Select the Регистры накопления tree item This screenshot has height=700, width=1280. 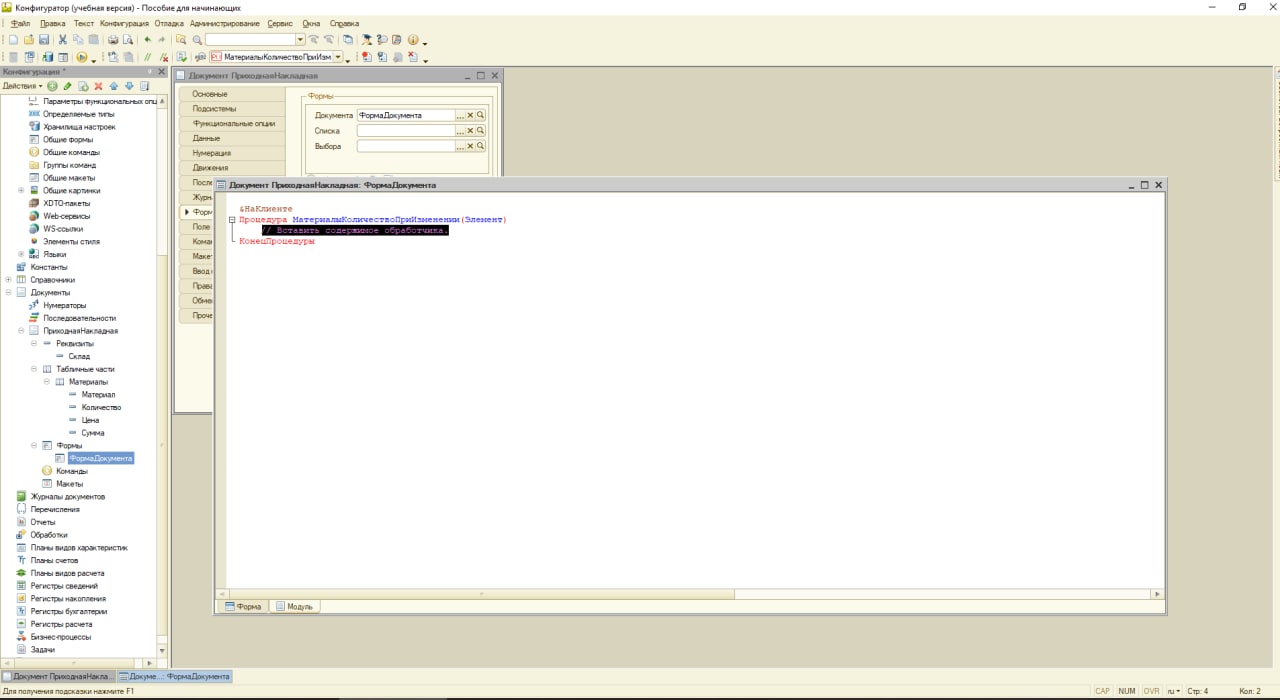point(68,599)
